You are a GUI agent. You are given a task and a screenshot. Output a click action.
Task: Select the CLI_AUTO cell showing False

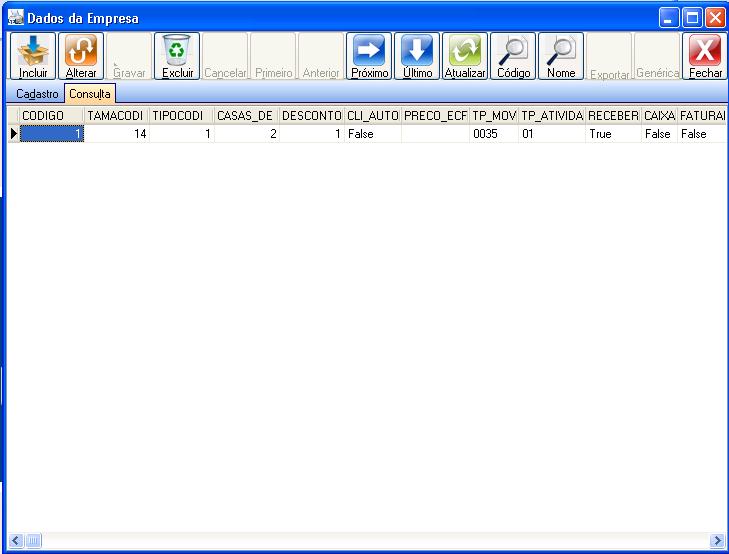(372, 134)
